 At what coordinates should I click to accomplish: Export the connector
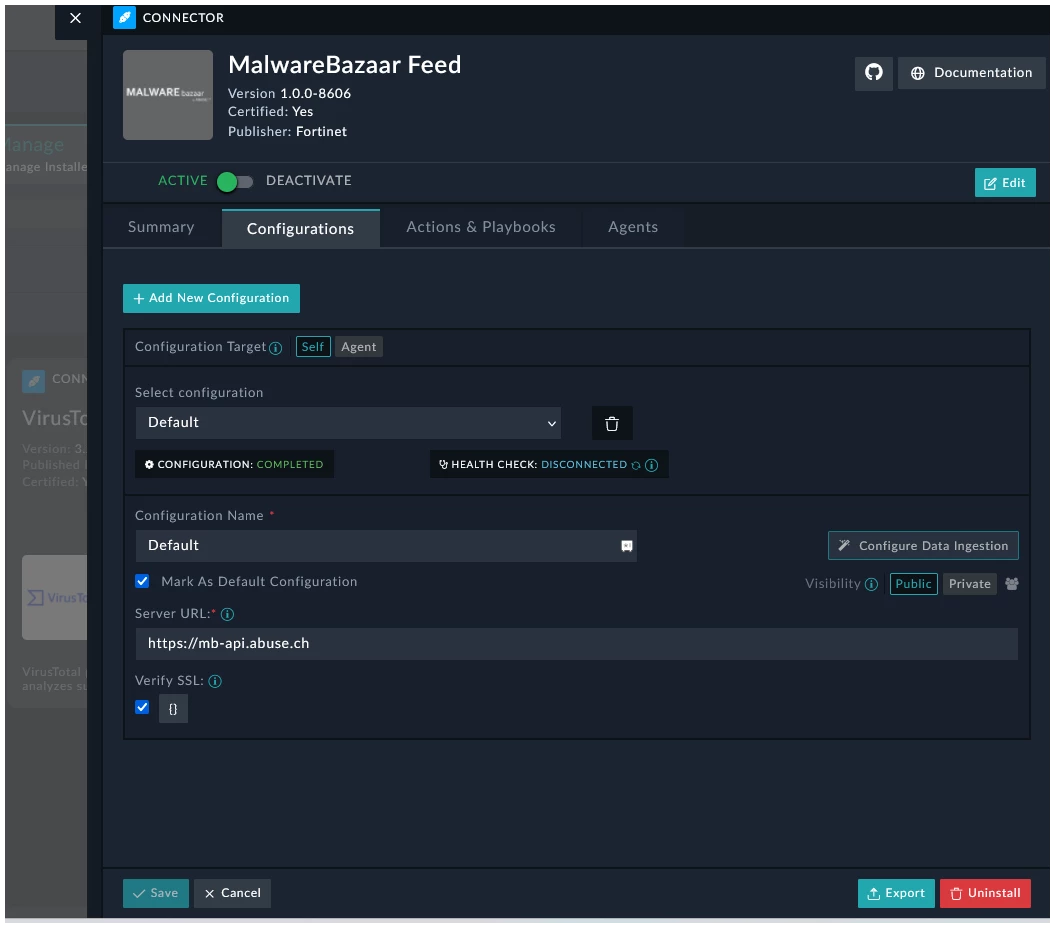point(896,893)
